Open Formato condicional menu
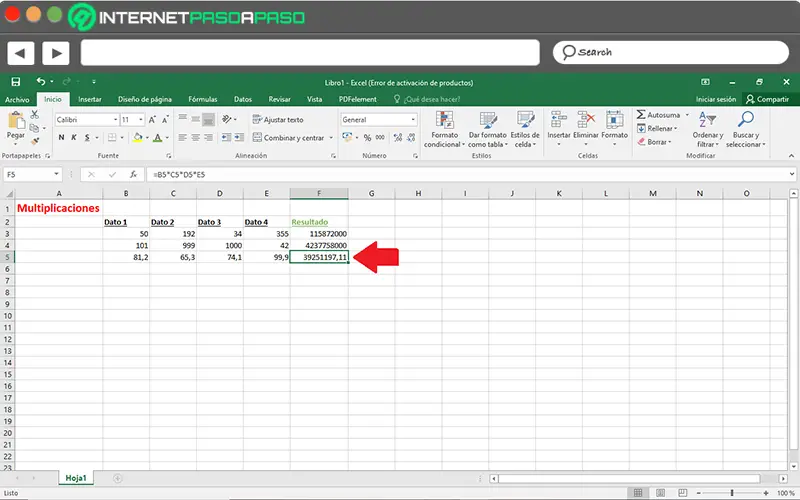Viewport: 800px width, 500px height. [444, 130]
